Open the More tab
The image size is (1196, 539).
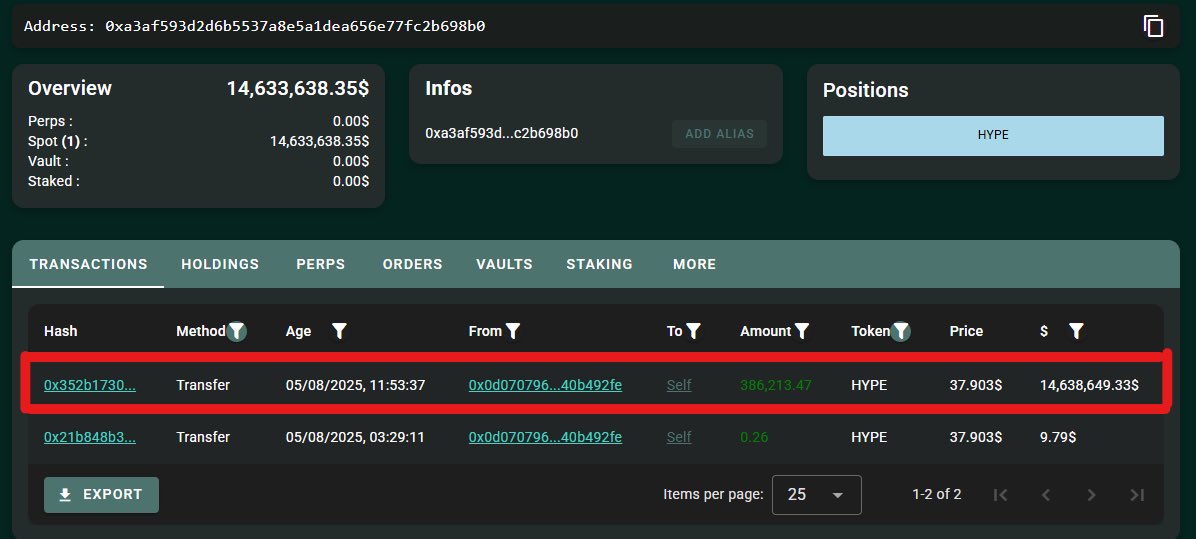click(x=694, y=264)
